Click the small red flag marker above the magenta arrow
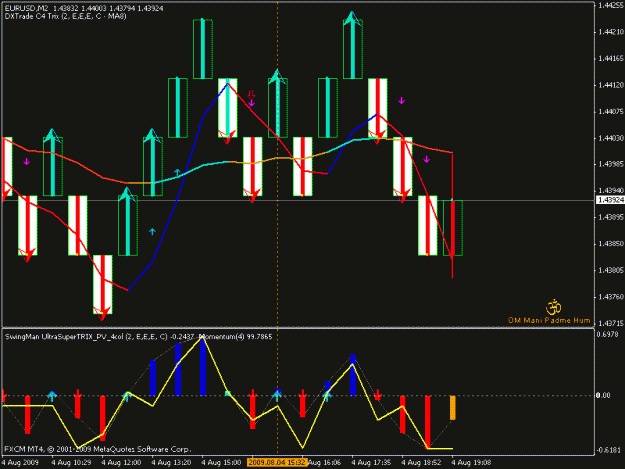625x469 pixels. (251, 94)
